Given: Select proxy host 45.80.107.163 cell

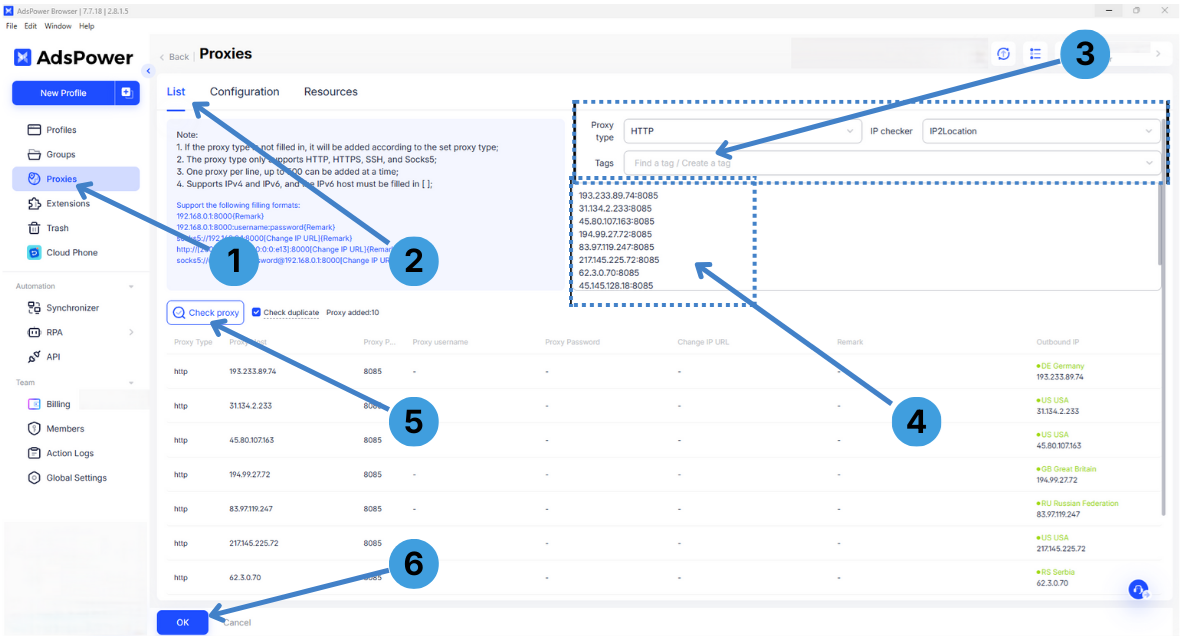Looking at the screenshot, I should tap(252, 440).
